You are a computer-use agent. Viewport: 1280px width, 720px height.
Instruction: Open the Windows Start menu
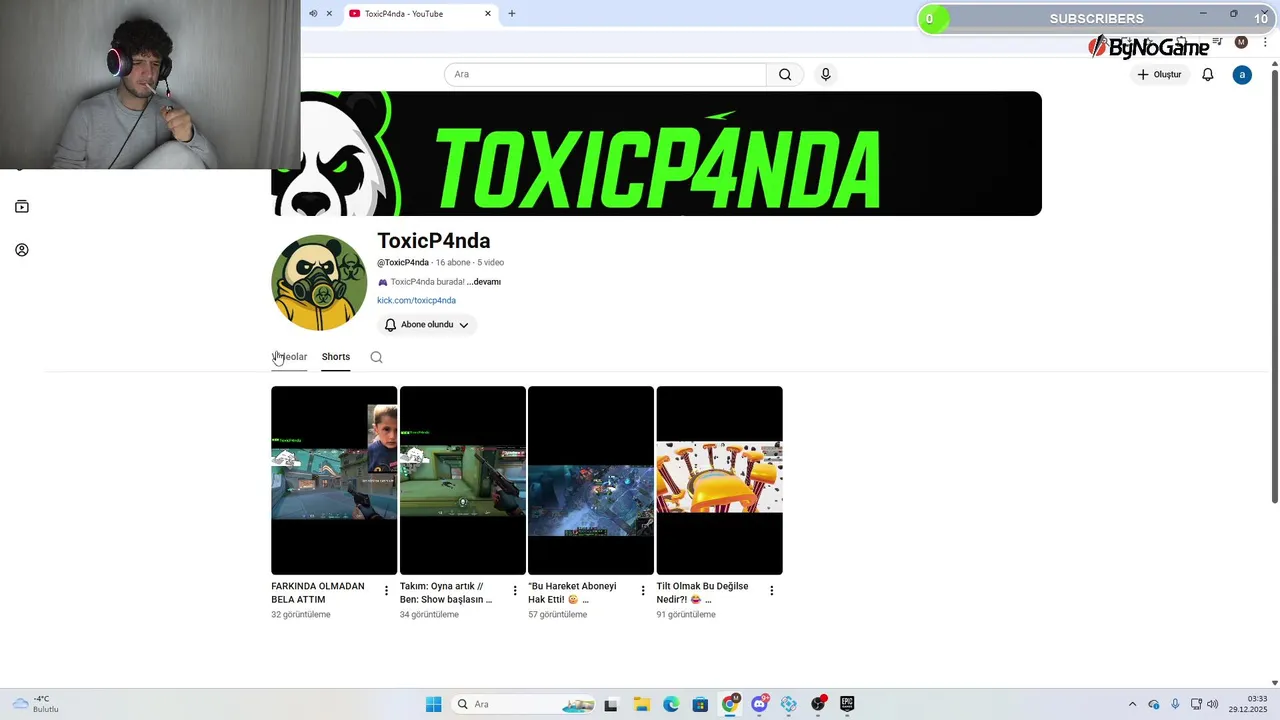point(433,704)
